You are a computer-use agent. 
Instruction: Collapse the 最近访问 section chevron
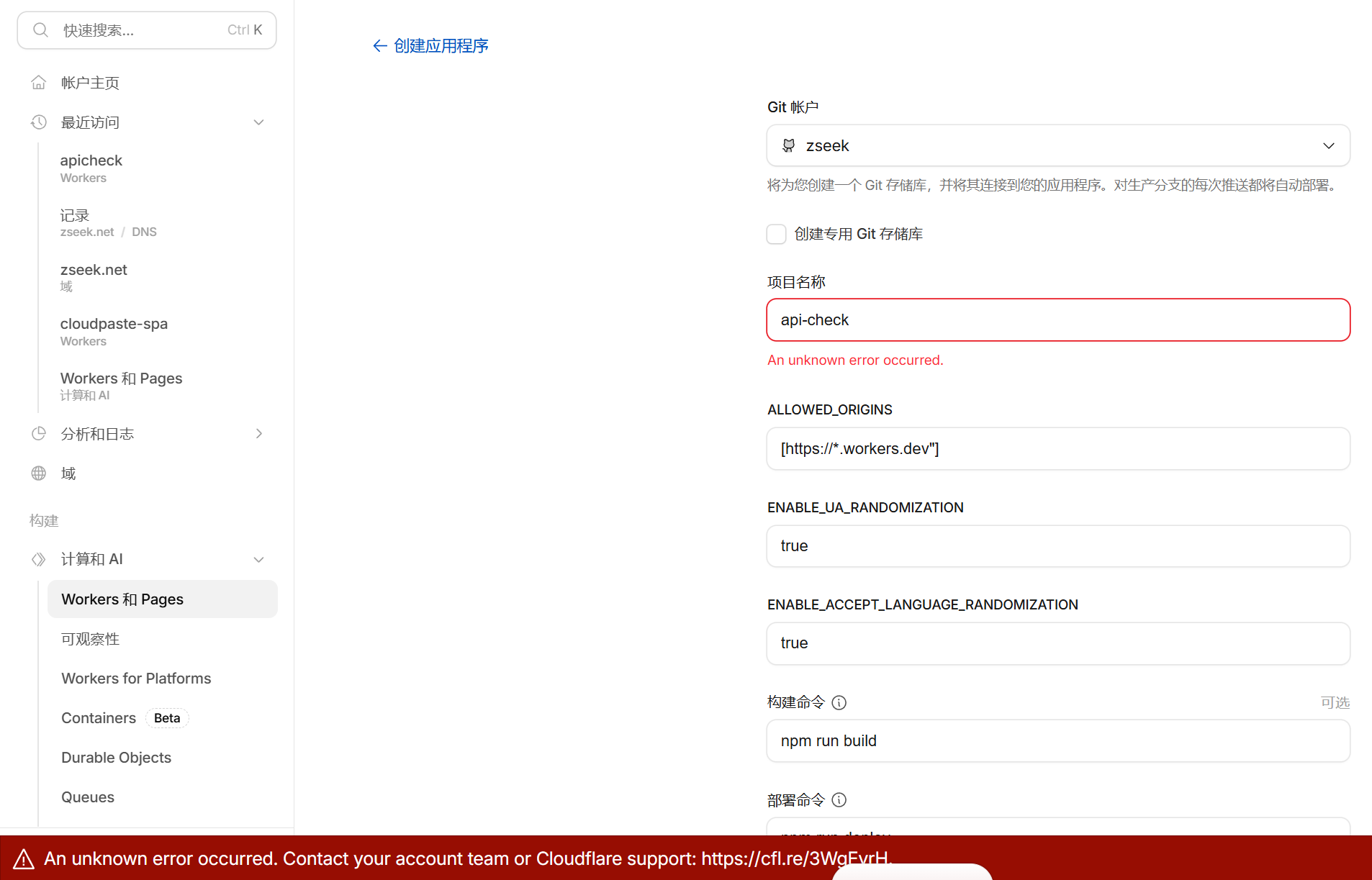coord(259,122)
